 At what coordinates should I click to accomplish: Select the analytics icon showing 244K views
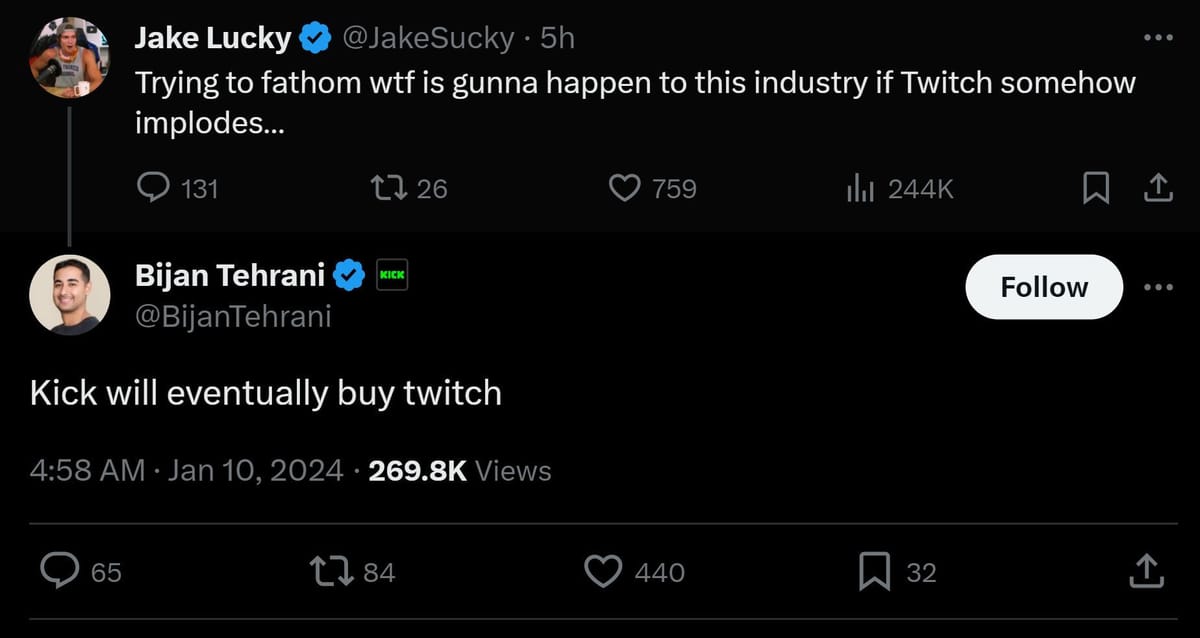click(x=861, y=188)
